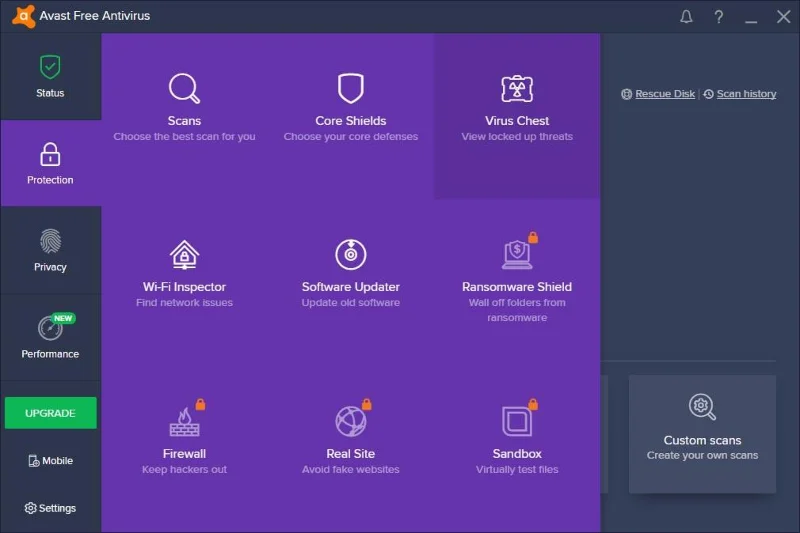
Task: Click the Protection padlock icon
Action: (x=50, y=154)
